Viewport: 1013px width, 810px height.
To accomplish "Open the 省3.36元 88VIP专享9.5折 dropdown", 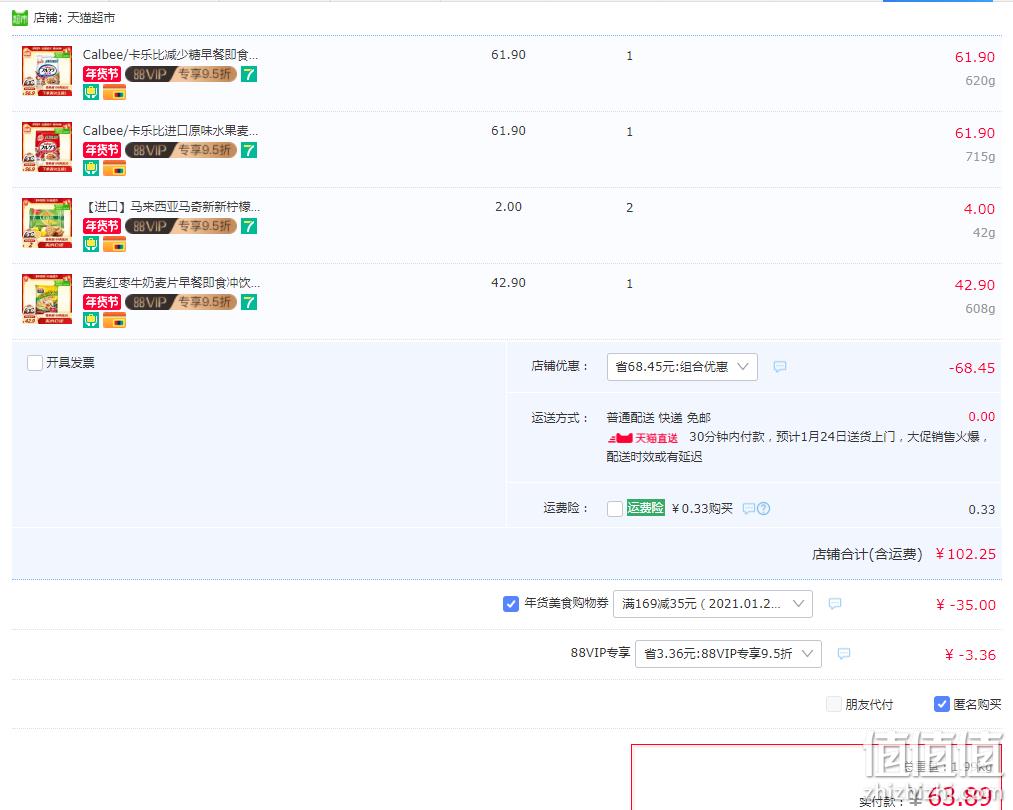I will [x=728, y=654].
